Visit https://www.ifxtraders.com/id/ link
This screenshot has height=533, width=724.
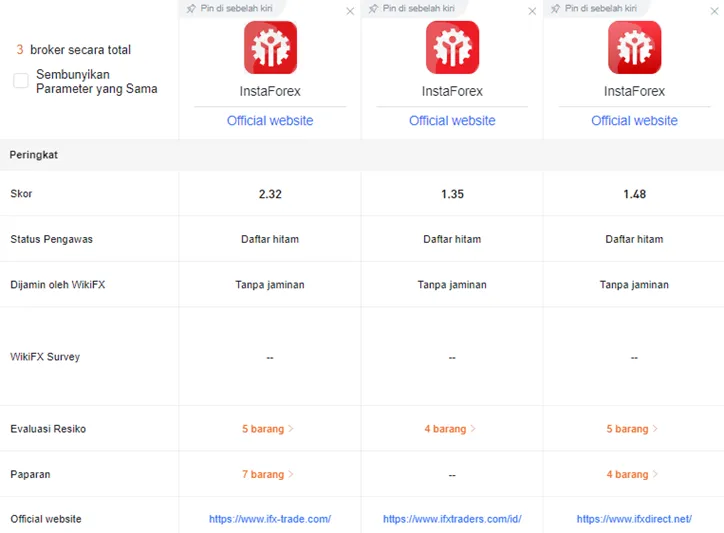click(452, 519)
